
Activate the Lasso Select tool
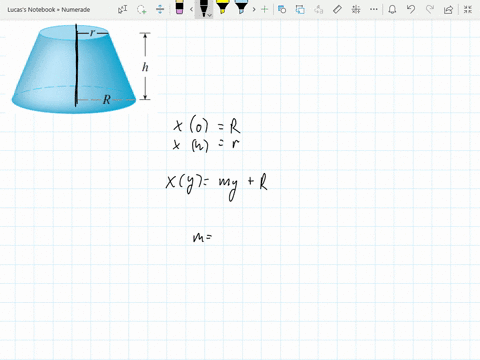[x=142, y=9]
